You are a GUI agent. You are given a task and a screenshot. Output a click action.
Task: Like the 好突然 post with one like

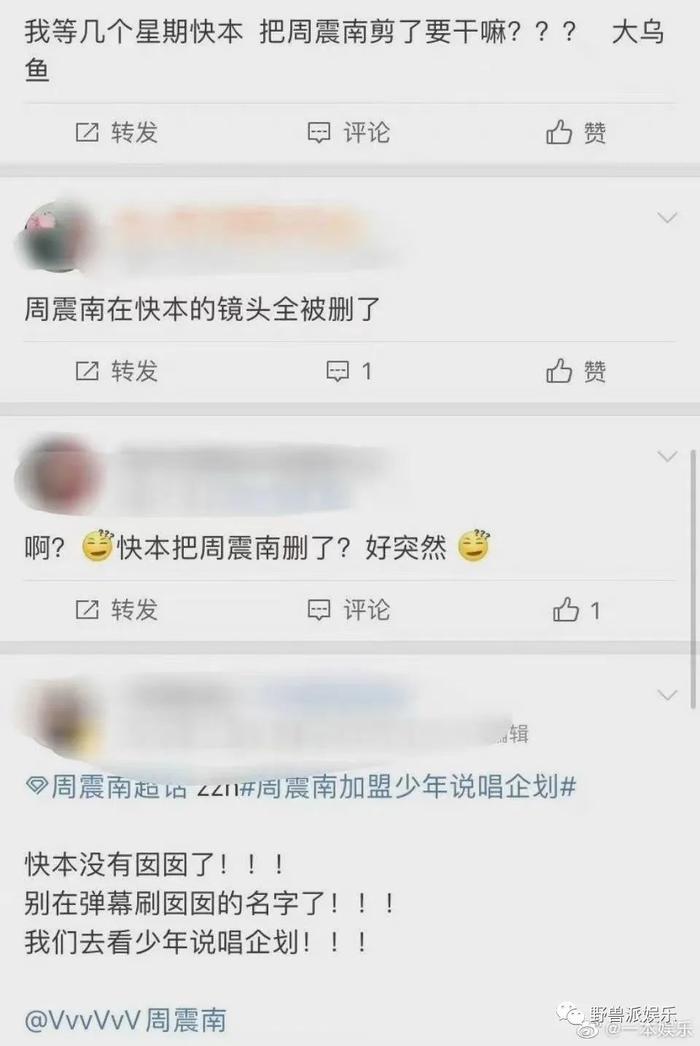pyautogui.click(x=577, y=609)
